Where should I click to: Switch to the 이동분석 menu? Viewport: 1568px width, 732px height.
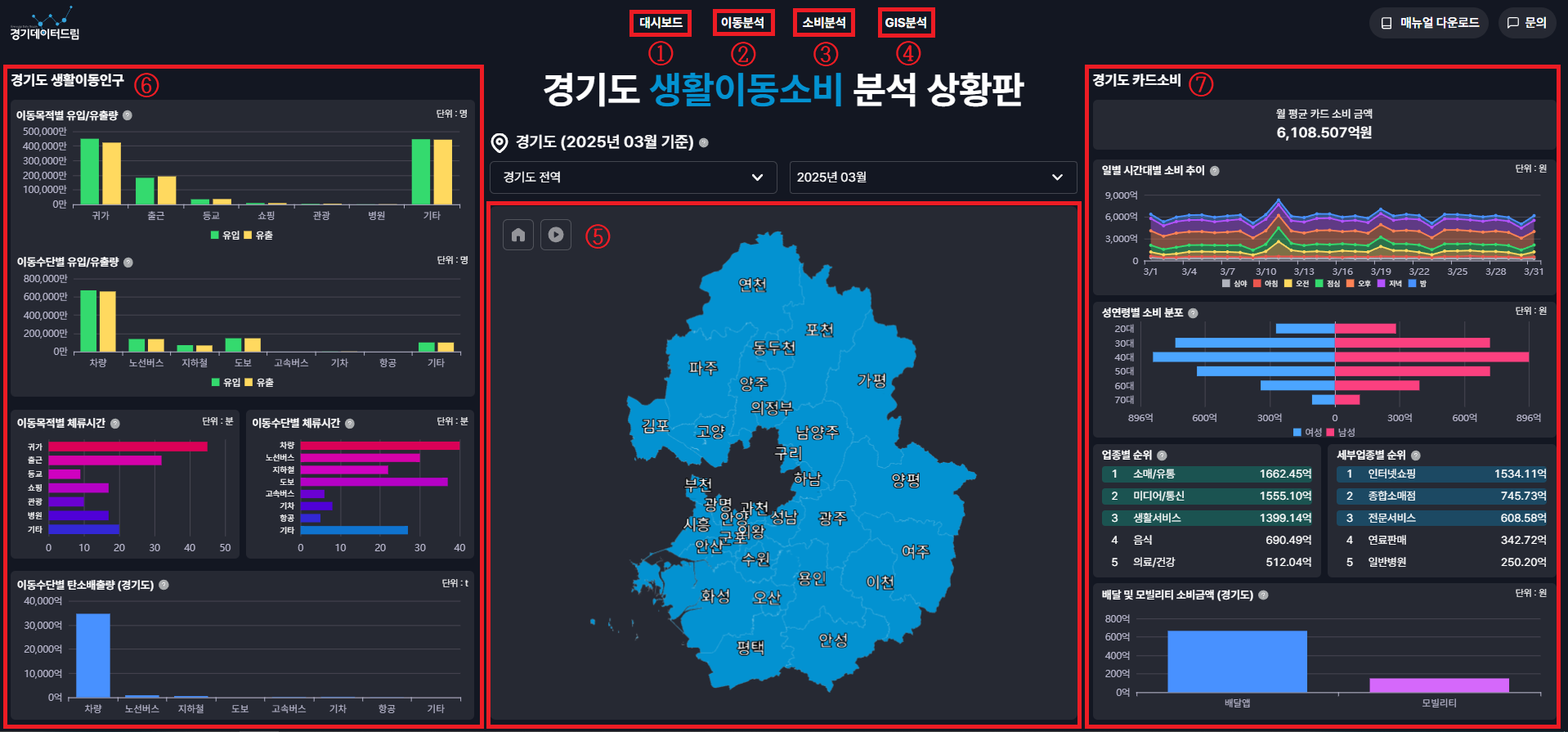[x=742, y=23]
